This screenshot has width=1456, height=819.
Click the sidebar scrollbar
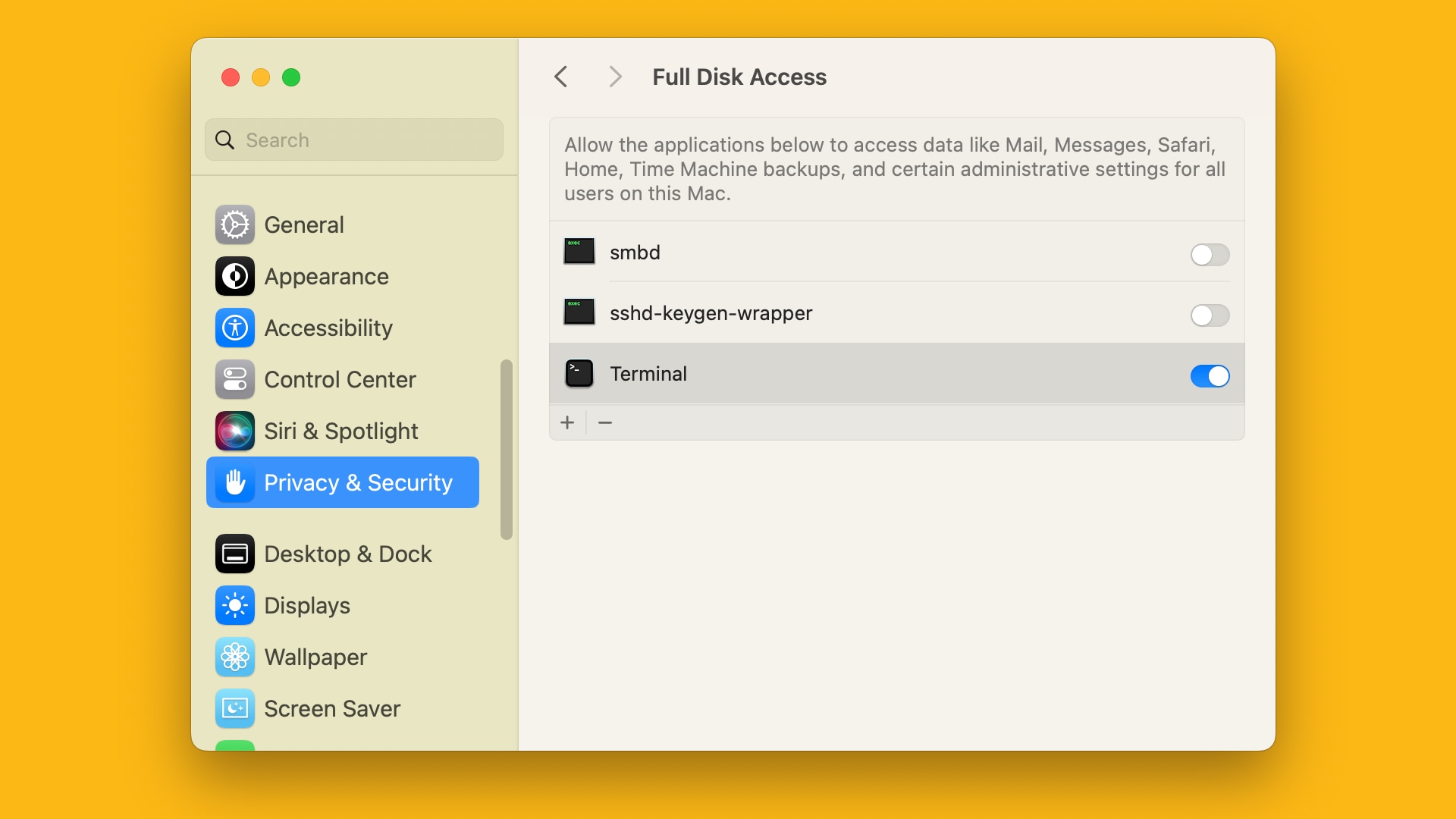tap(507, 450)
